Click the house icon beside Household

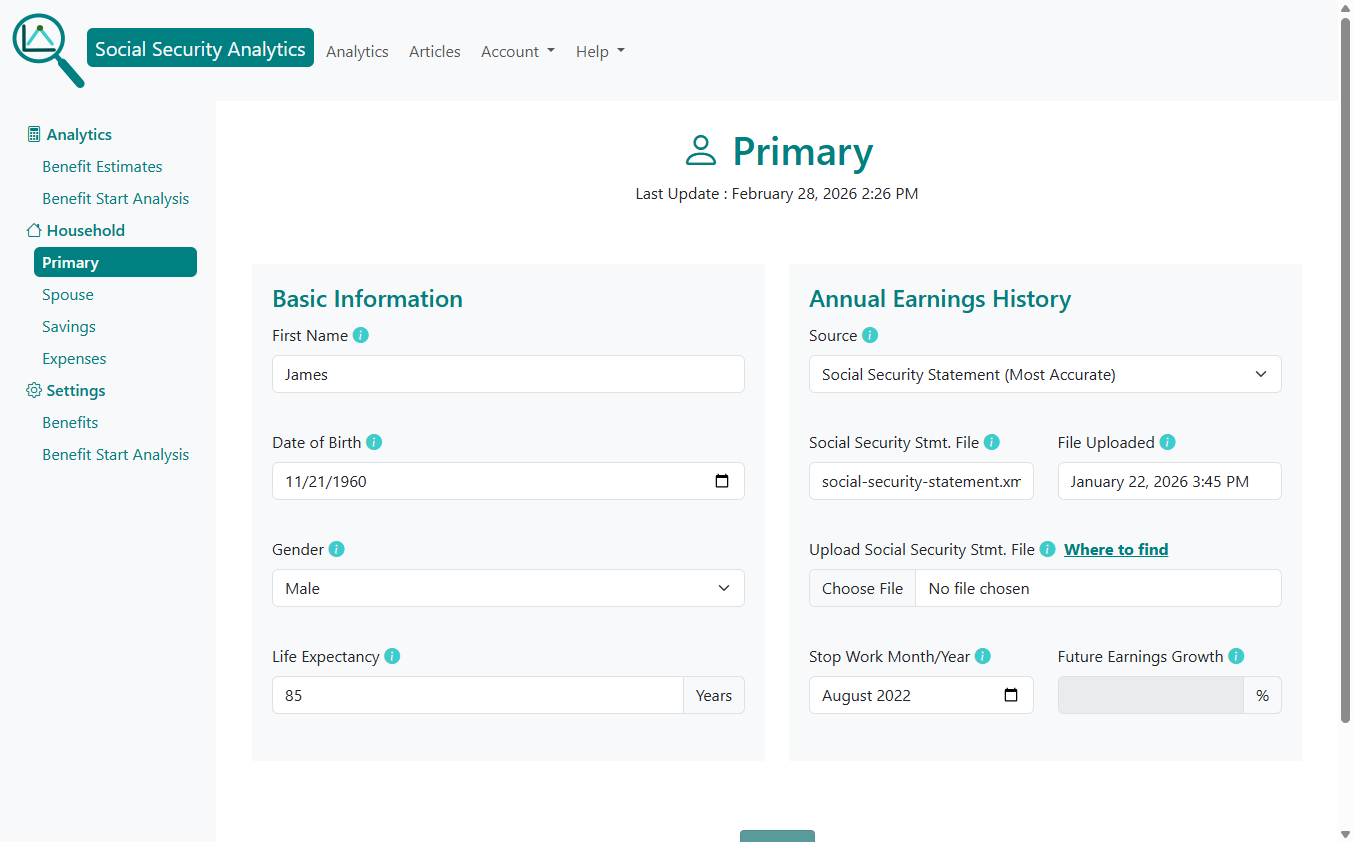(31, 230)
